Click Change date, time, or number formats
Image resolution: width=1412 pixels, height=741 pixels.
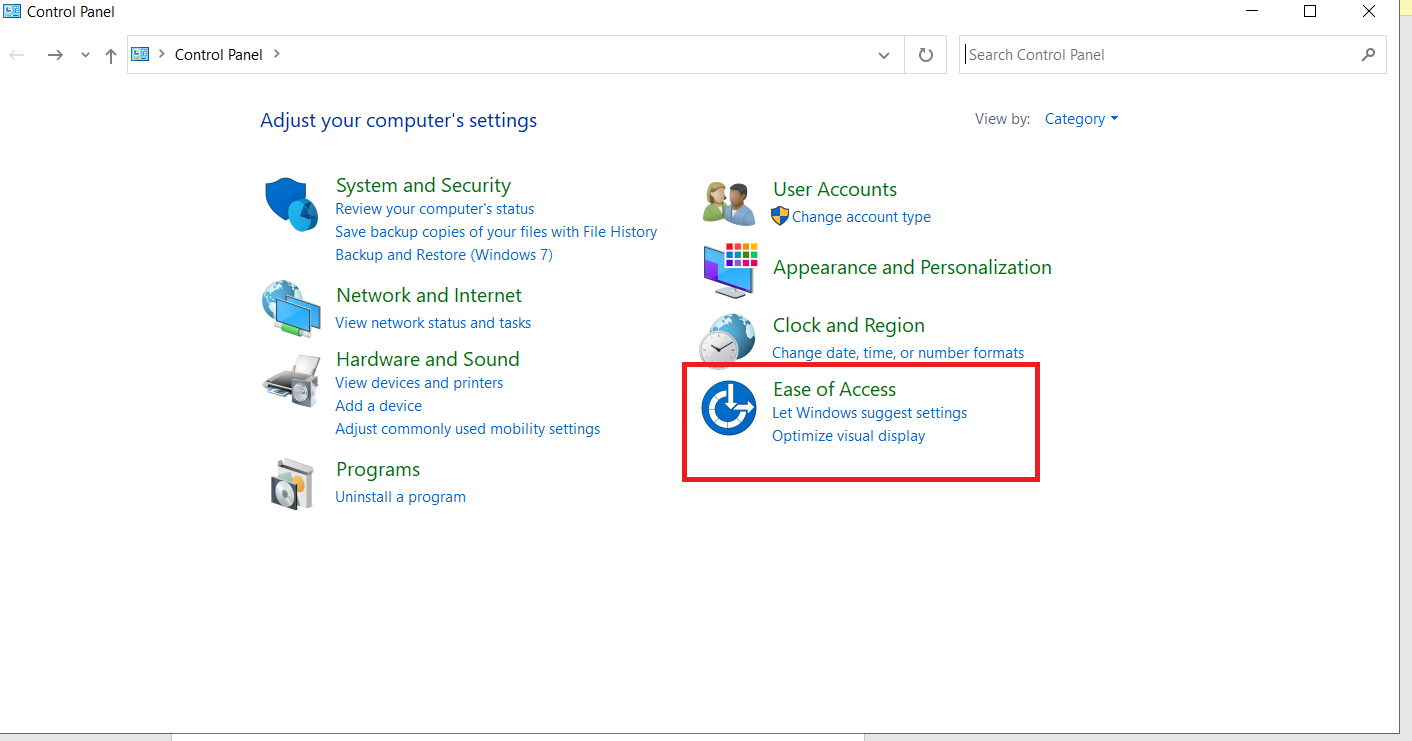[898, 353]
